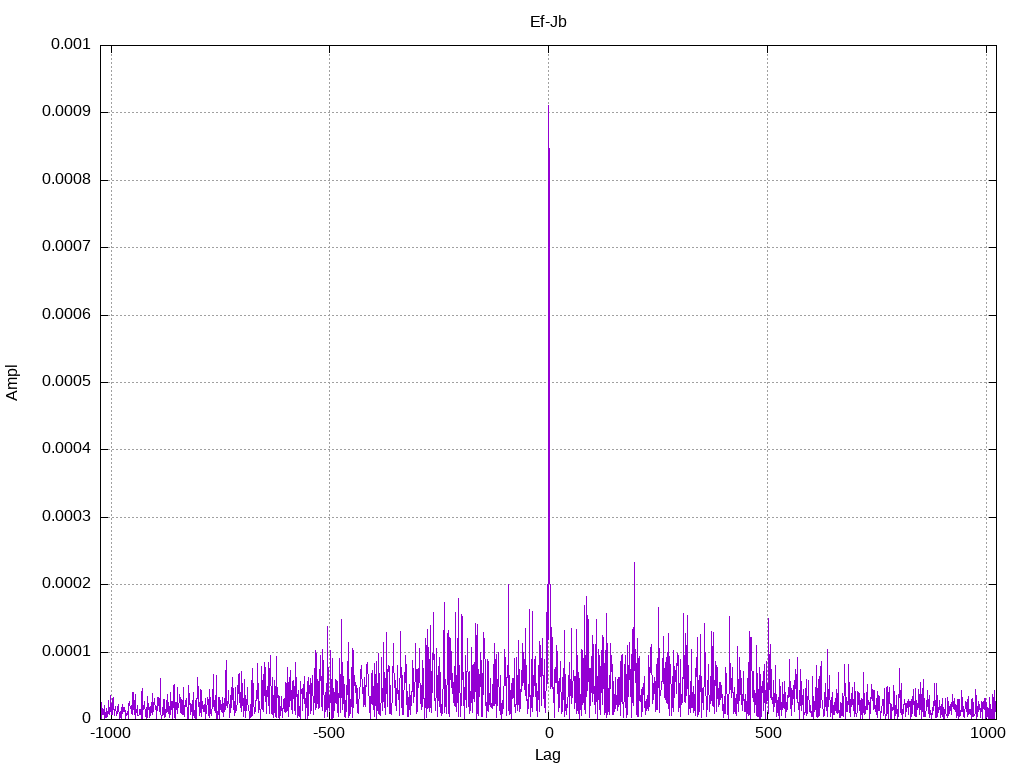This screenshot has height=768, width=1024.
Task: Click the 0.0007 y-axis tick label
Action: pyautogui.click(x=66, y=246)
